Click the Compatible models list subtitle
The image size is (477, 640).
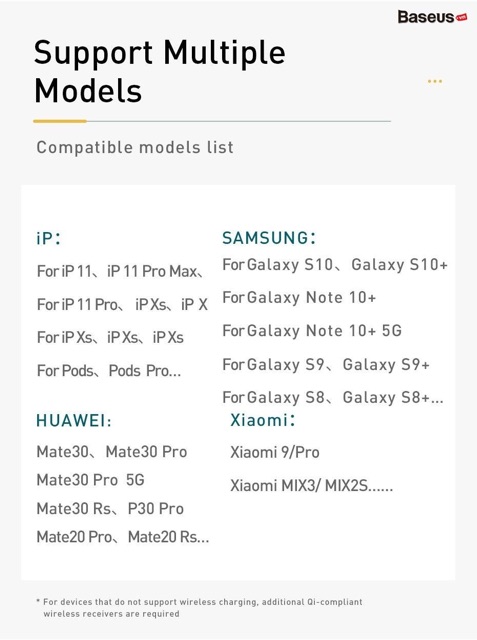[135, 147]
